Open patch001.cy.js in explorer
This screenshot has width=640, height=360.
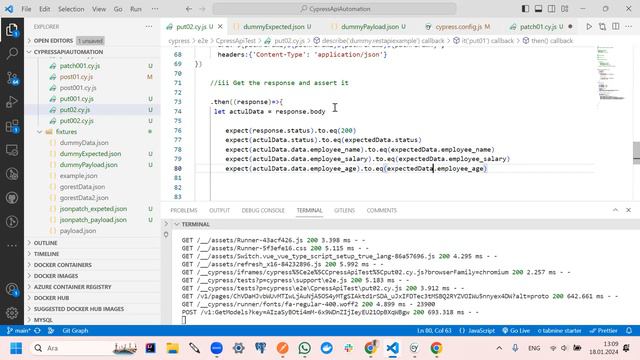coord(80,66)
